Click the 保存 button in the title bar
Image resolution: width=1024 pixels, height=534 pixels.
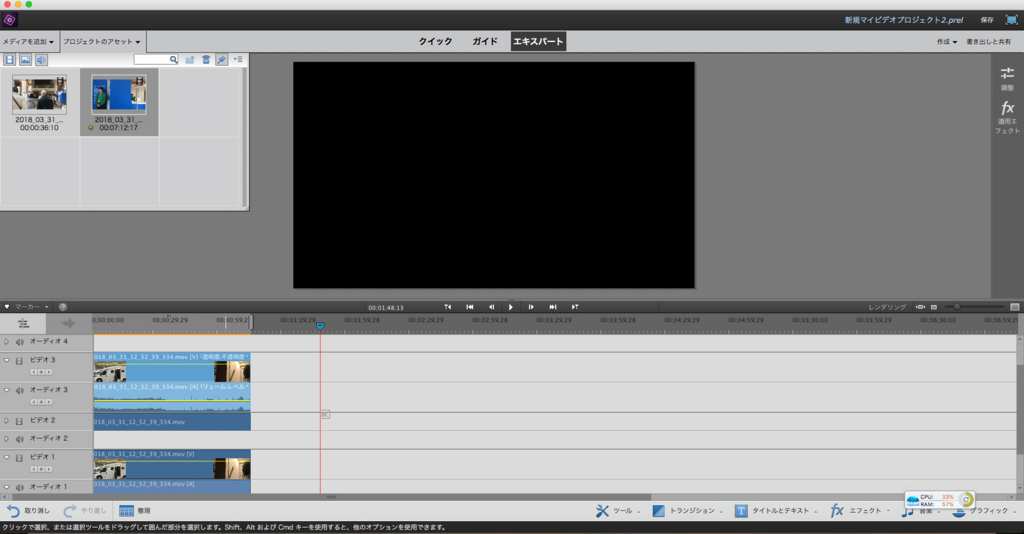tap(987, 20)
